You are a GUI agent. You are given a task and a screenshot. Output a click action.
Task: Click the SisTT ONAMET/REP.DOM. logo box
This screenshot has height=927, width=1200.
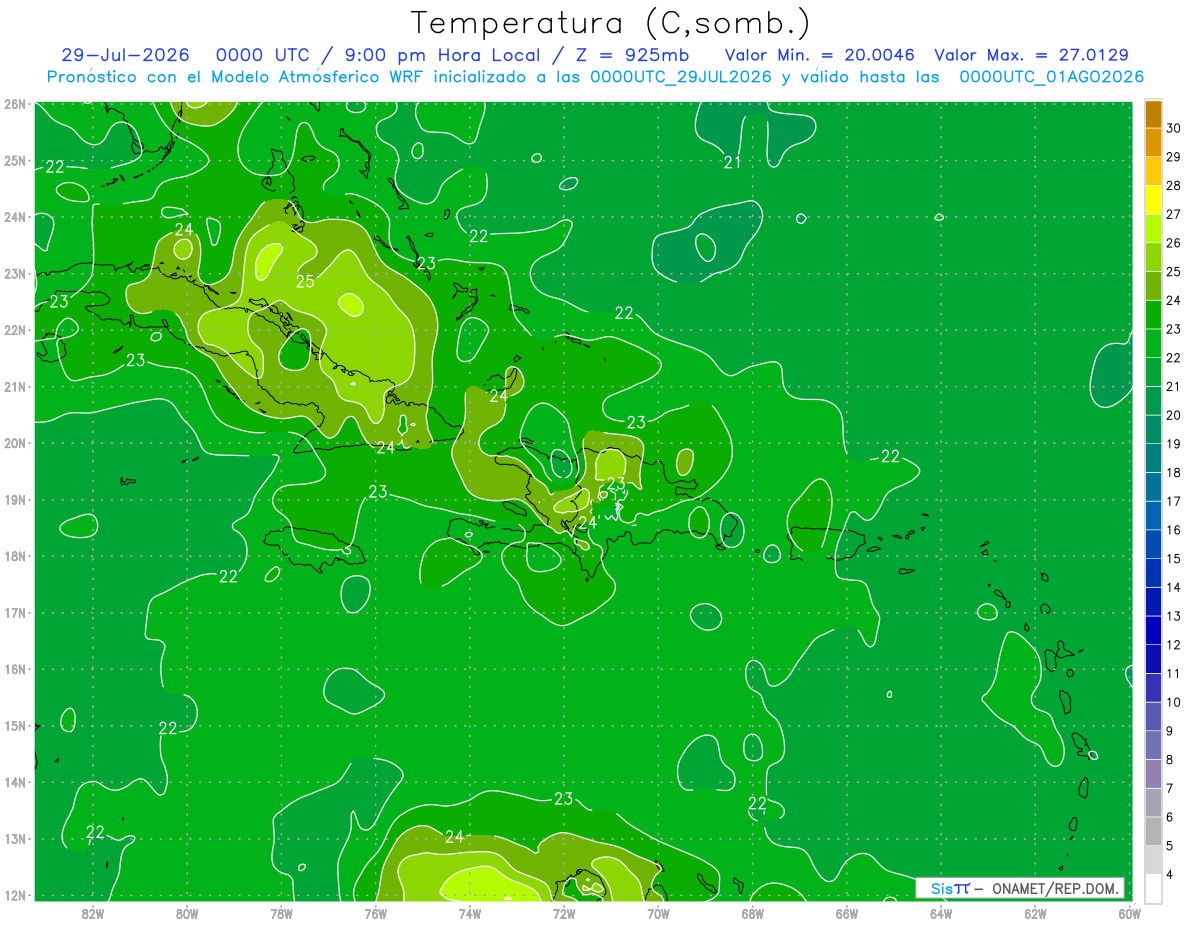click(1020, 888)
